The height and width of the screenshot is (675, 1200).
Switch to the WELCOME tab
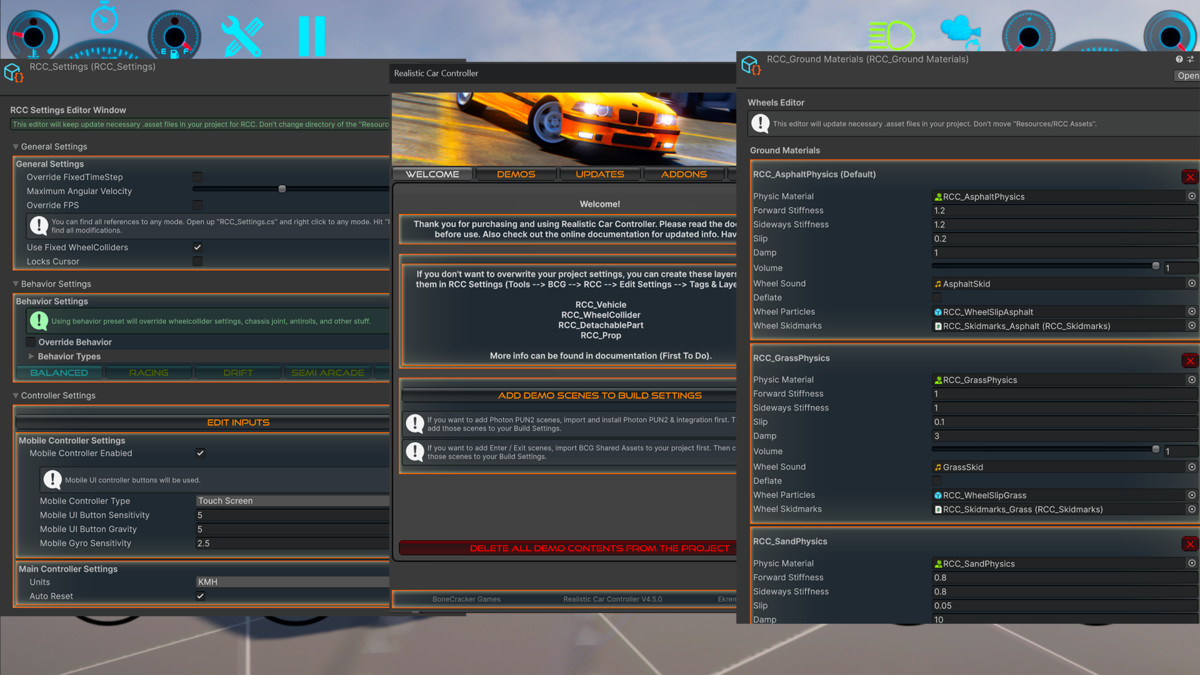432,174
